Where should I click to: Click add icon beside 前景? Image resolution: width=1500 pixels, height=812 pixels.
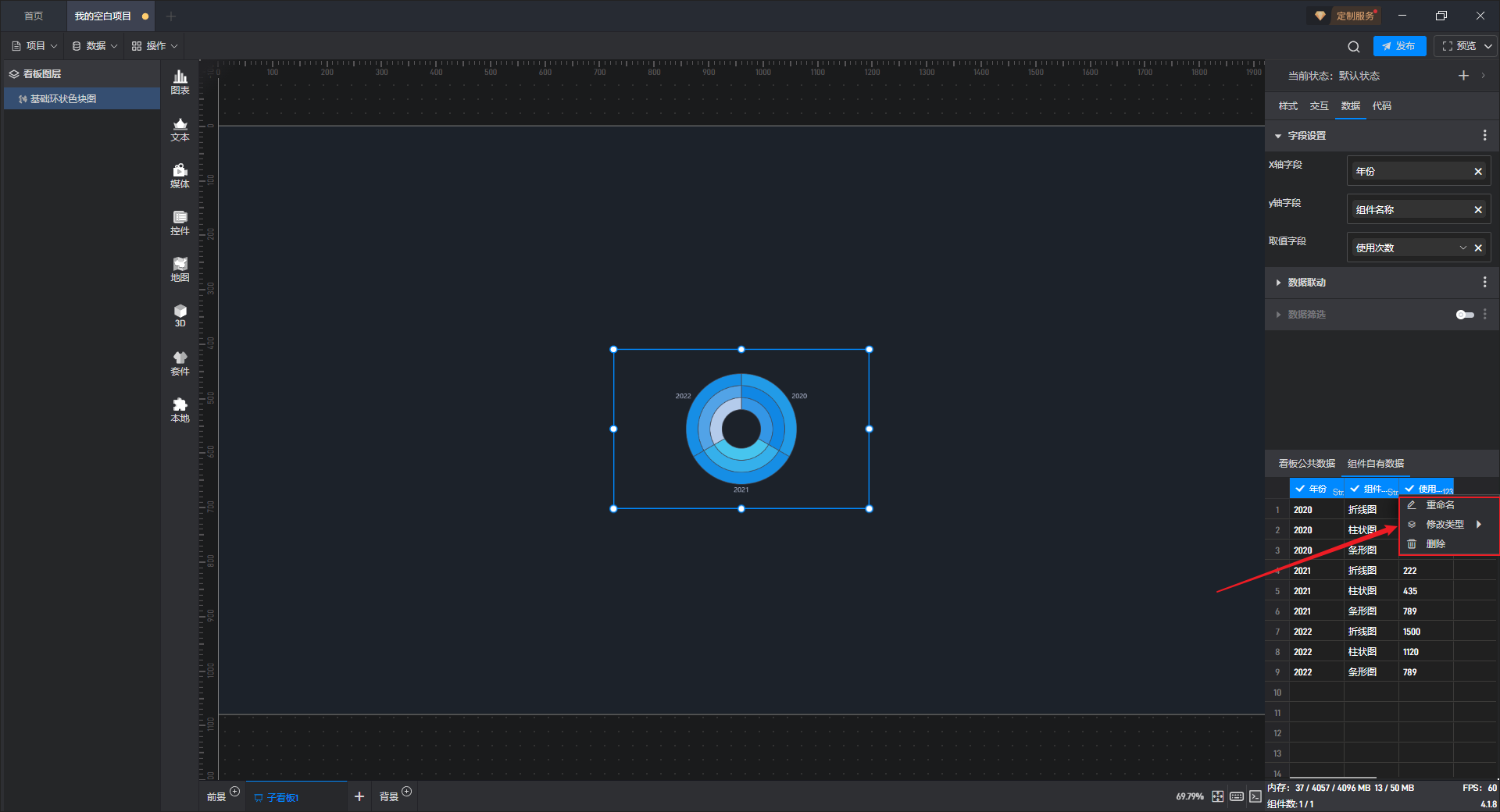point(234,792)
